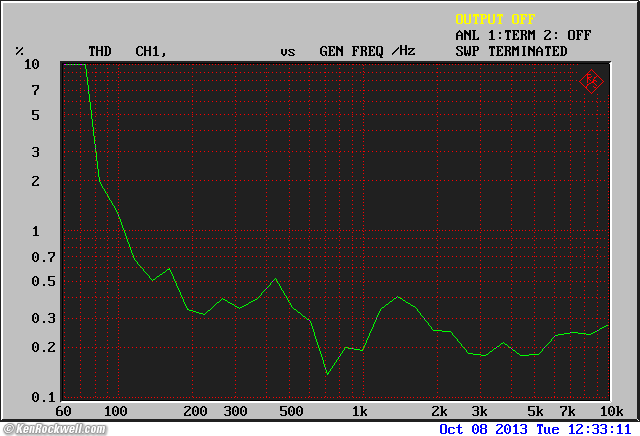Select the ANL 1:TERM 2: OFF status line
The width and height of the screenshot is (640, 436).
(523, 35)
